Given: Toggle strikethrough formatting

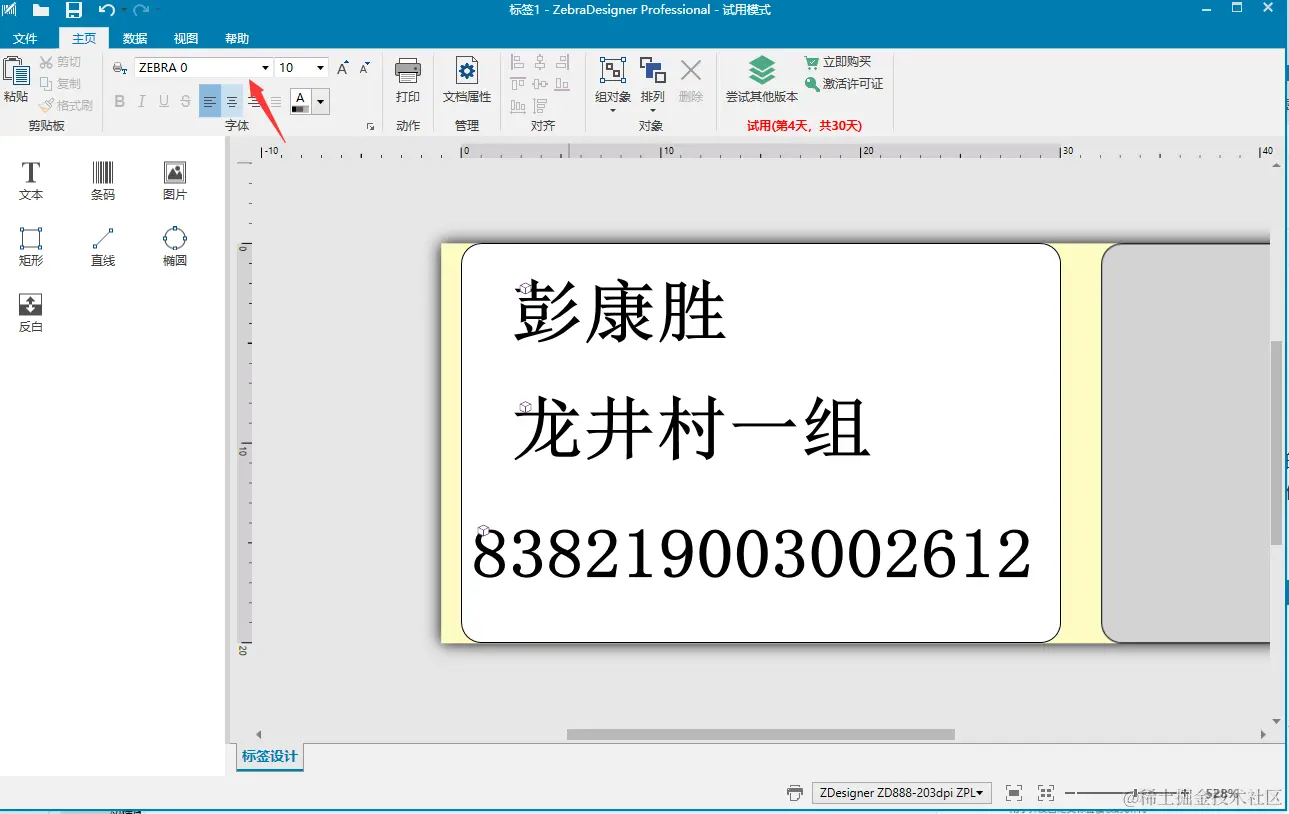Looking at the screenshot, I should [186, 101].
